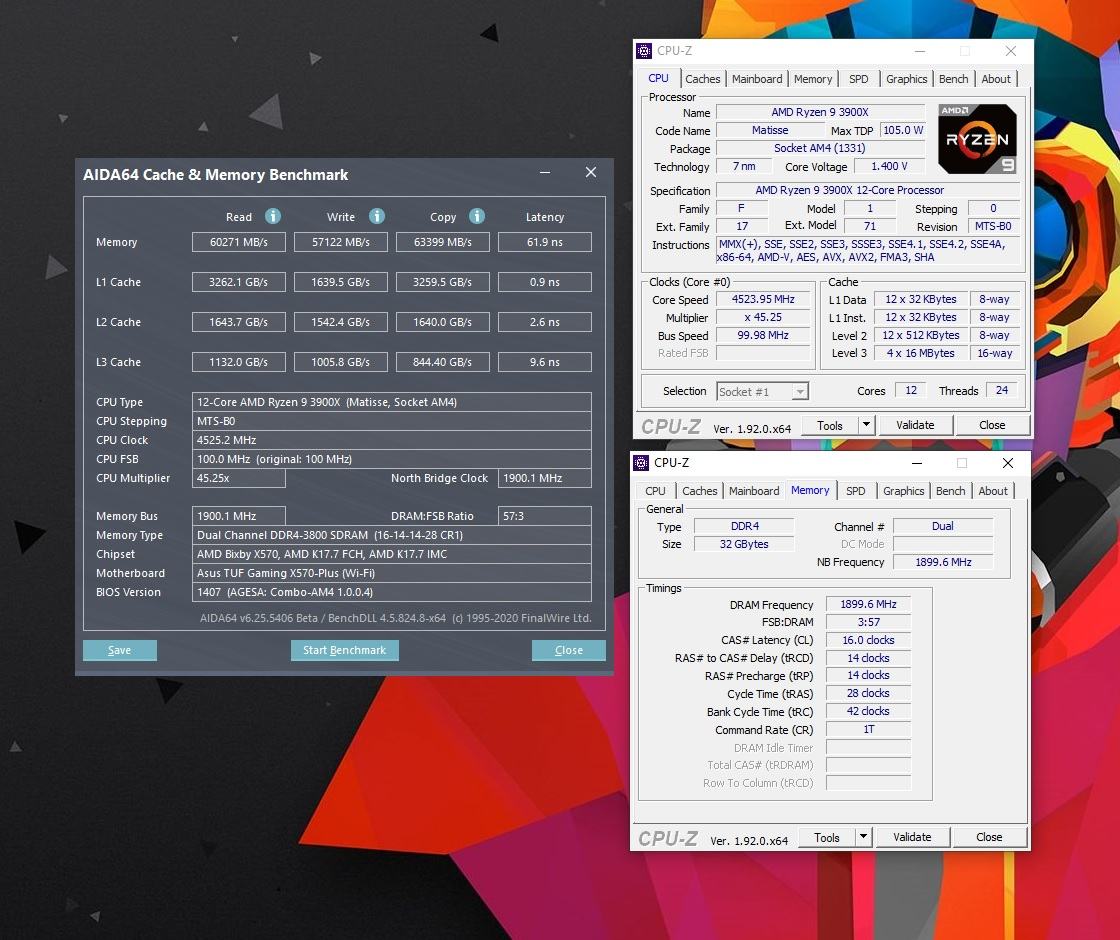Open SPD tab in top CPU-Z window
1120x940 pixels.
tap(859, 79)
